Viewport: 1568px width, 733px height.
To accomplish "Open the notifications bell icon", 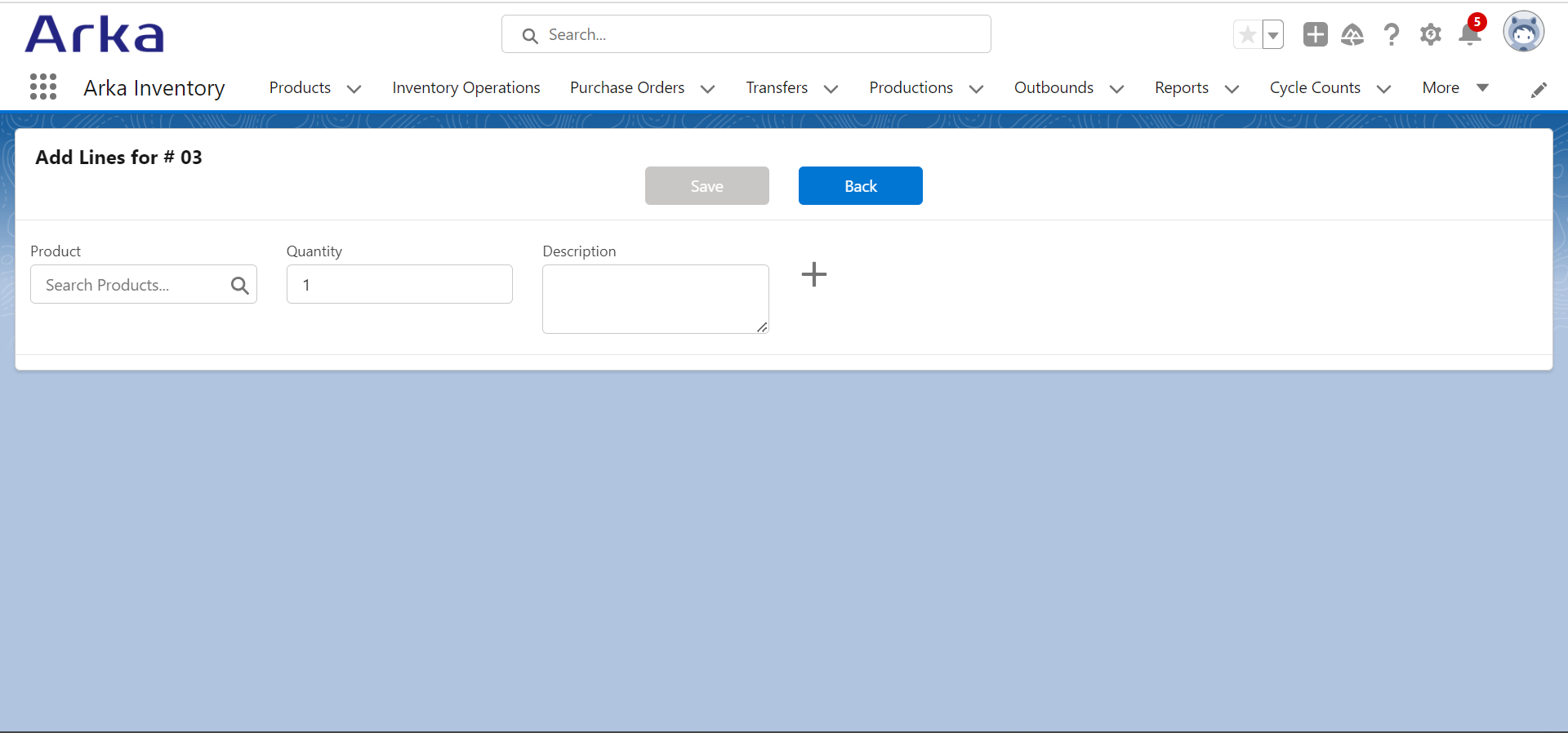I will [1470, 34].
